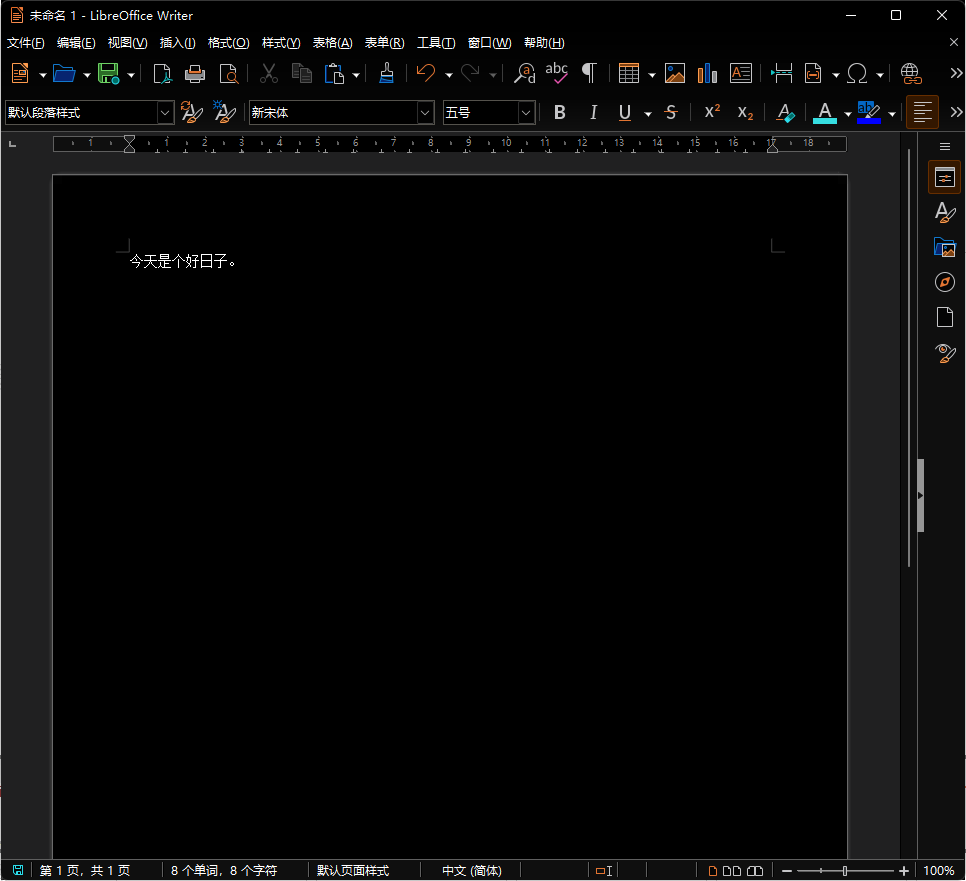Open Find and Replace tool
Screen dimensions: 966x881
(x=525, y=74)
